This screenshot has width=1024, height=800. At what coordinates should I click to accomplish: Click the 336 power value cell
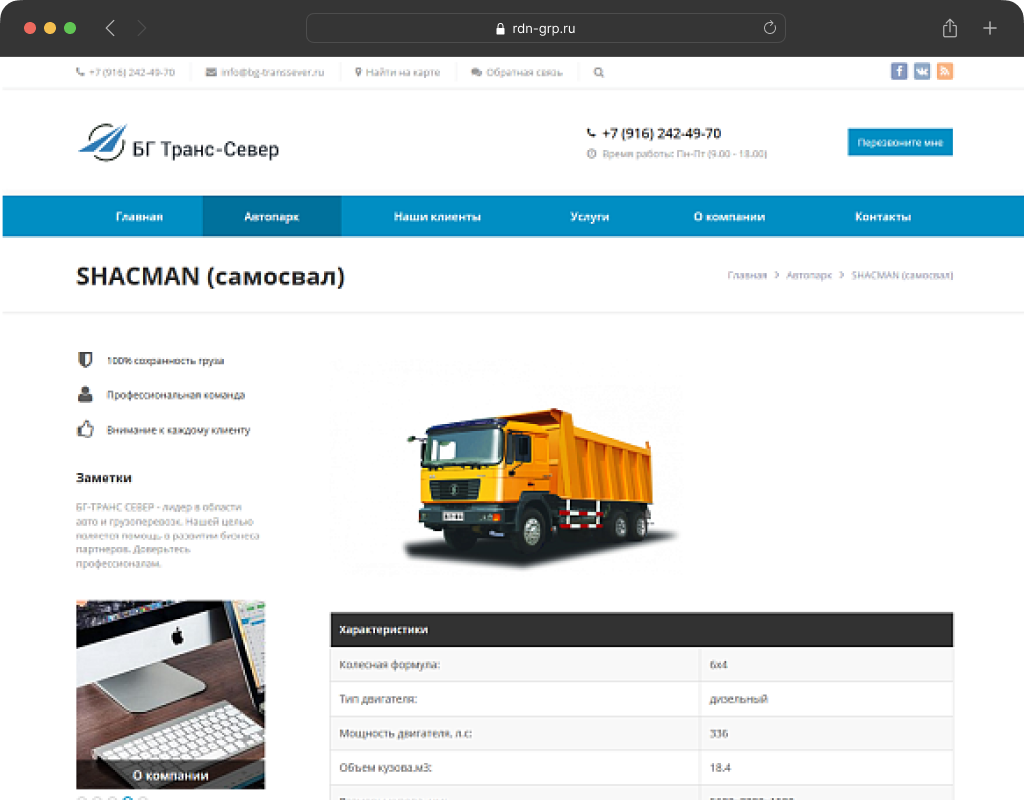(x=826, y=733)
